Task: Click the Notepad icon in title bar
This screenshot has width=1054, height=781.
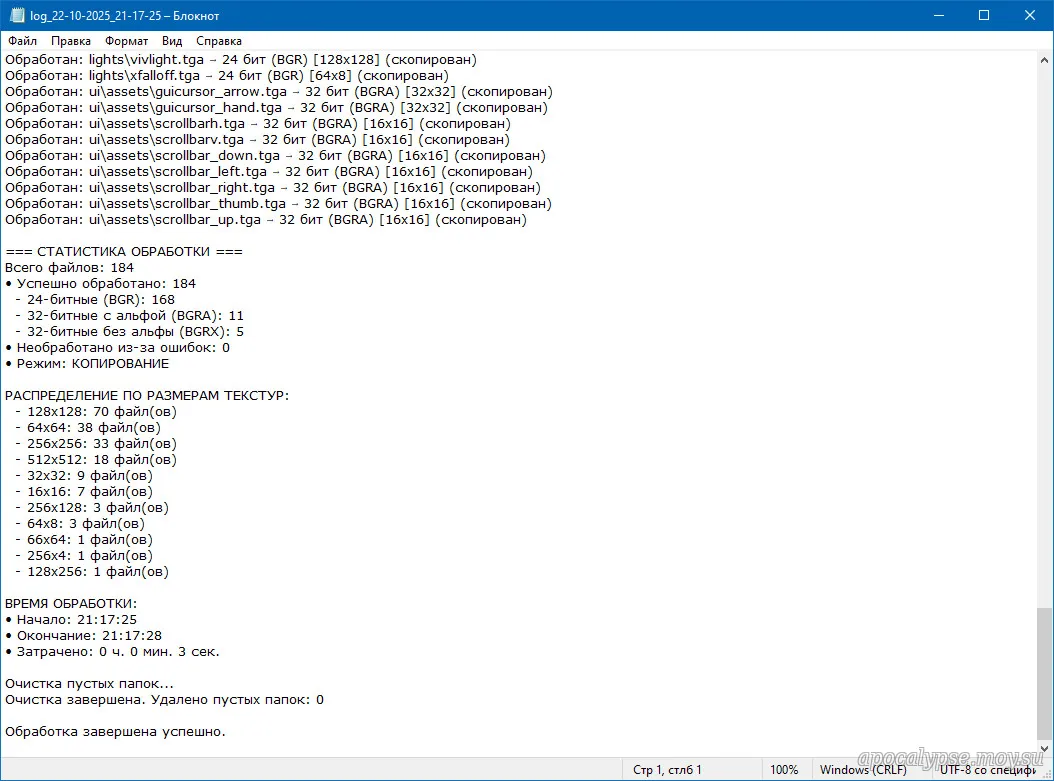Action: pyautogui.click(x=17, y=16)
